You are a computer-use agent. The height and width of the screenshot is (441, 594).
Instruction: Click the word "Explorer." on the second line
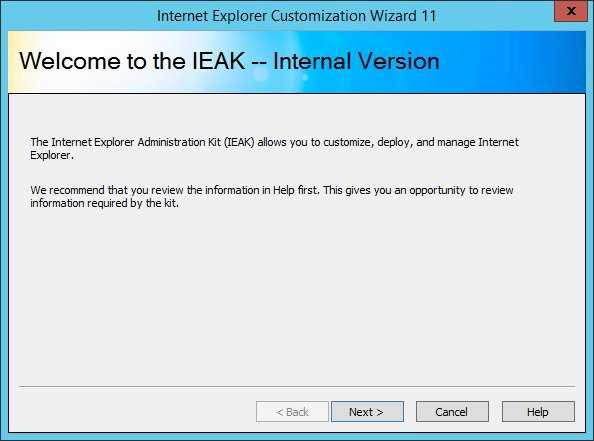pyautogui.click(x=52, y=155)
